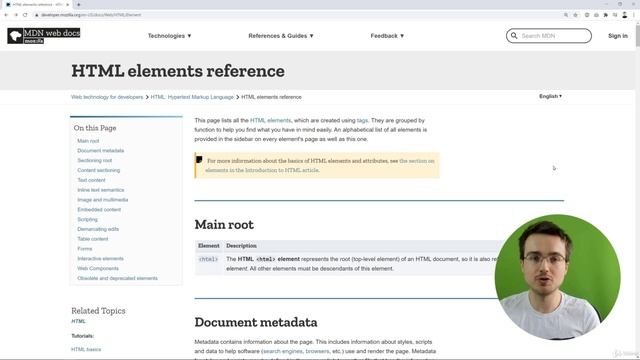
Task: Close the HTML elements reference tab
Action: pos(68,4)
